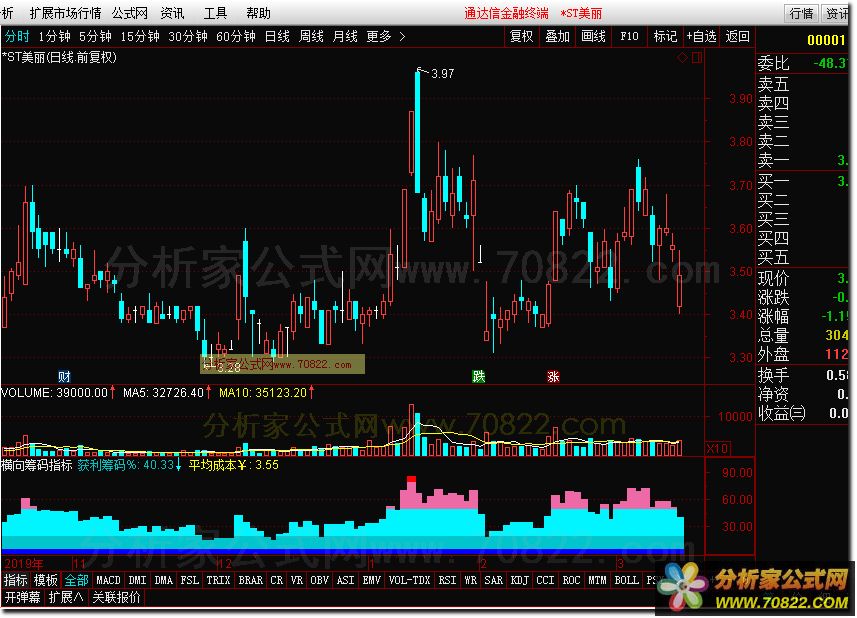Select the 1分钟 period
857x618 pixels.
point(54,37)
